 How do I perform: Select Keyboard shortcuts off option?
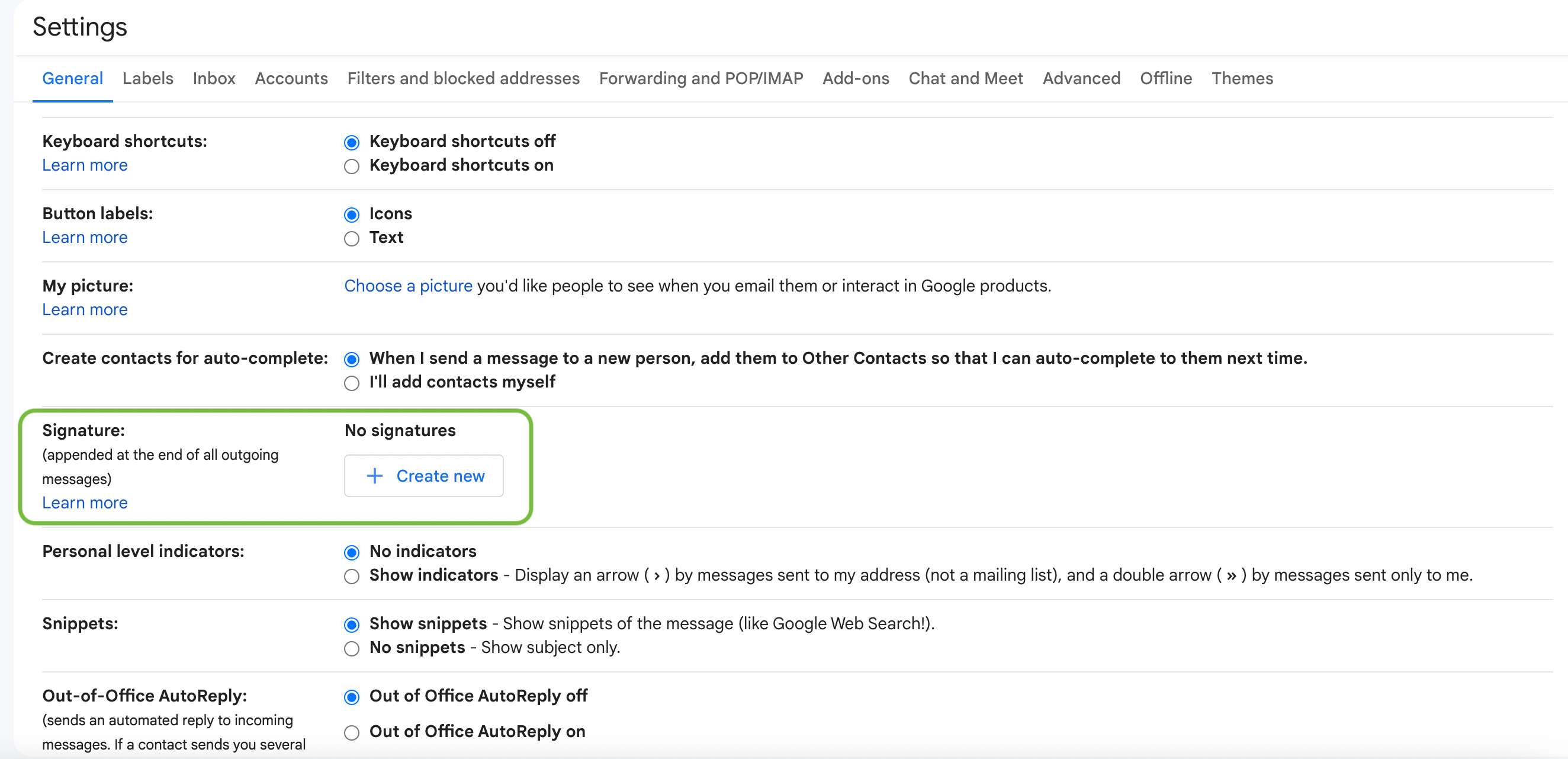coord(351,143)
